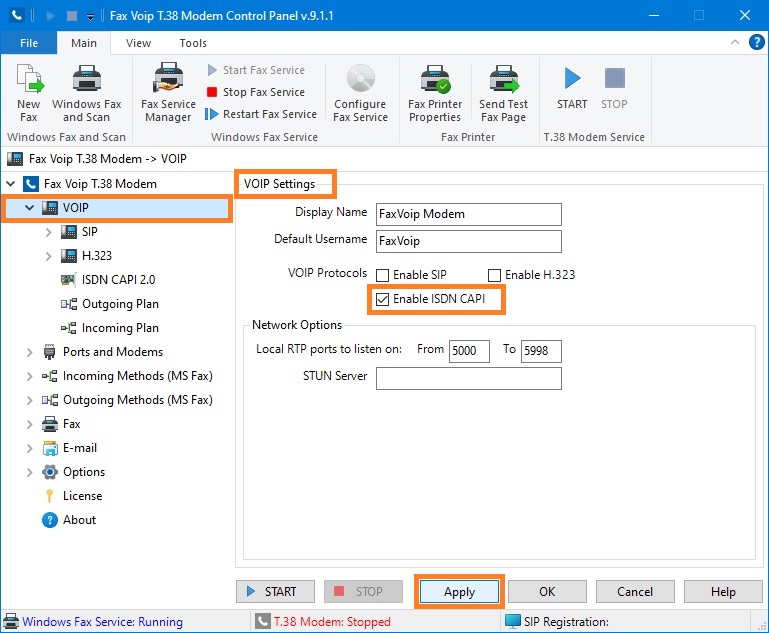Click the T.38 Modem: Stopped status text
Screen dimensions: 769x633
point(332,622)
